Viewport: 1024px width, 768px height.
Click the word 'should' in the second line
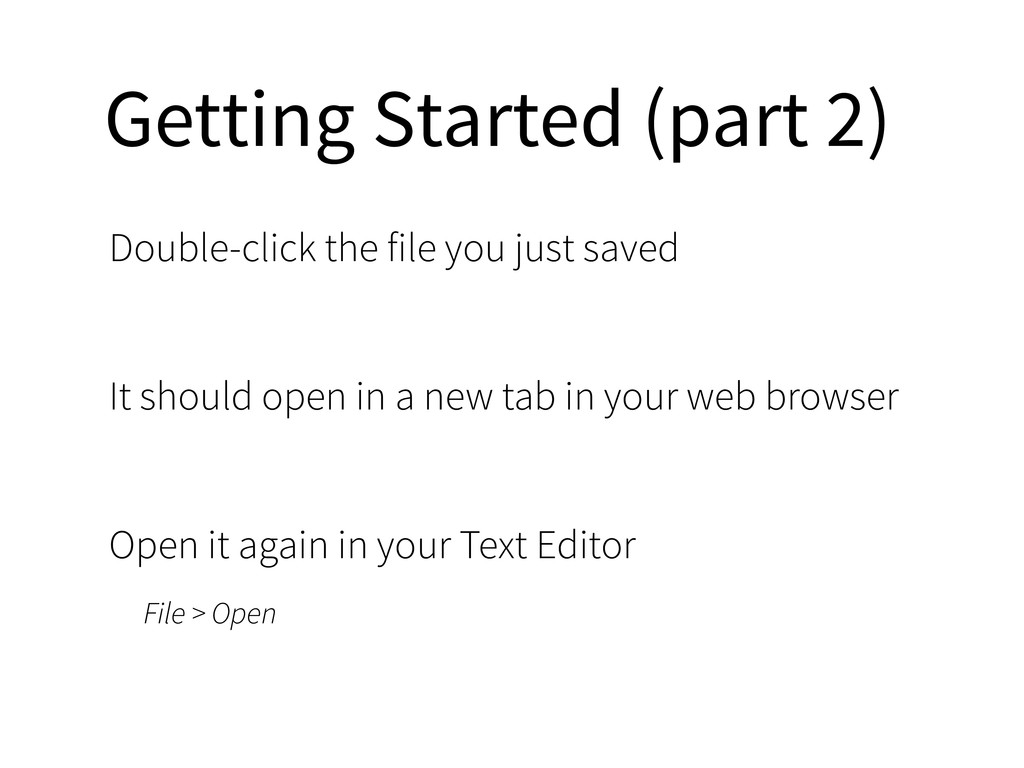[196, 396]
